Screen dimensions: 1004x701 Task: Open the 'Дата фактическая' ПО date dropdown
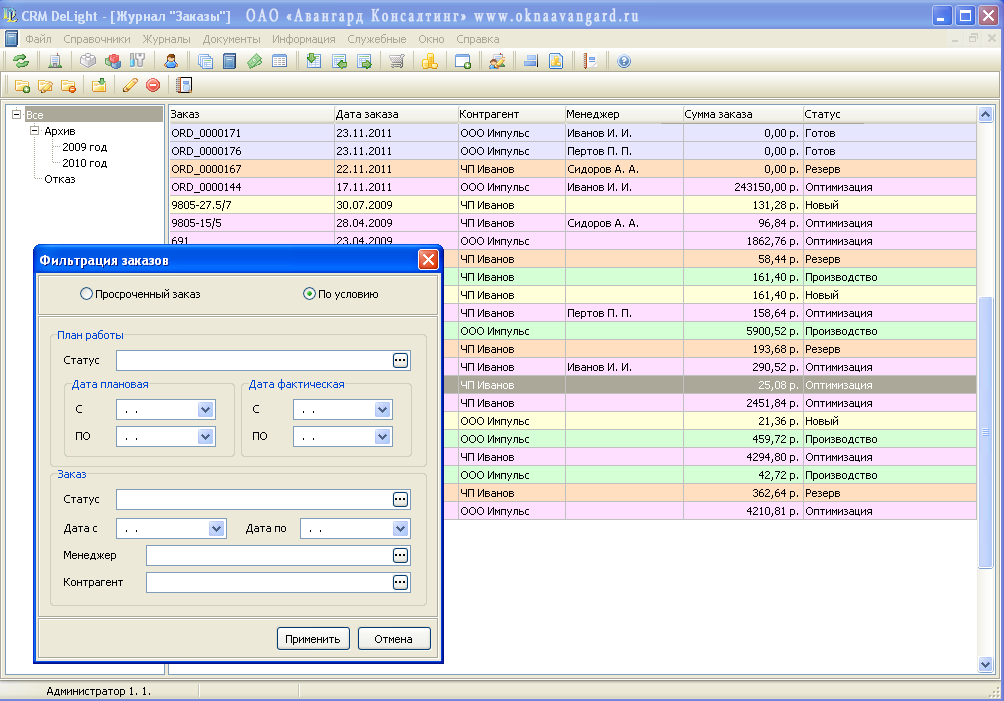pos(382,436)
